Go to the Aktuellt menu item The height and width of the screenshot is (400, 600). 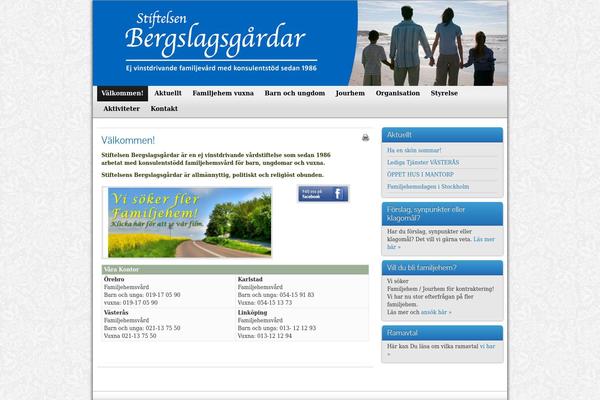point(168,93)
